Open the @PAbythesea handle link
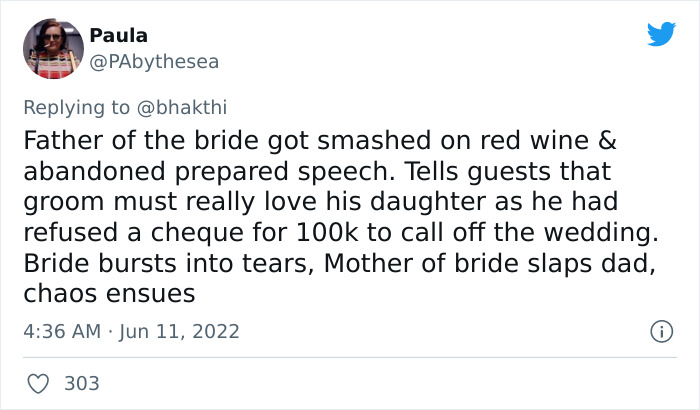700x410 pixels. click(x=154, y=62)
